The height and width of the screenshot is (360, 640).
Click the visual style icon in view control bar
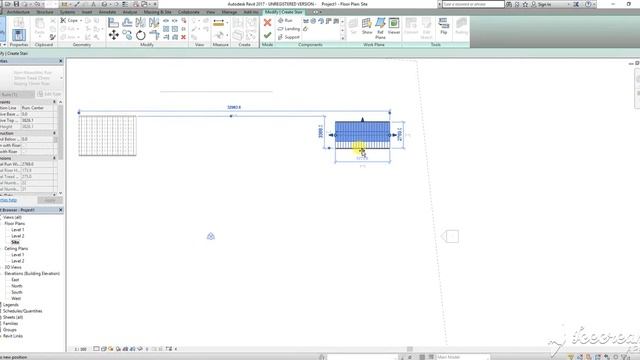[x=104, y=349]
